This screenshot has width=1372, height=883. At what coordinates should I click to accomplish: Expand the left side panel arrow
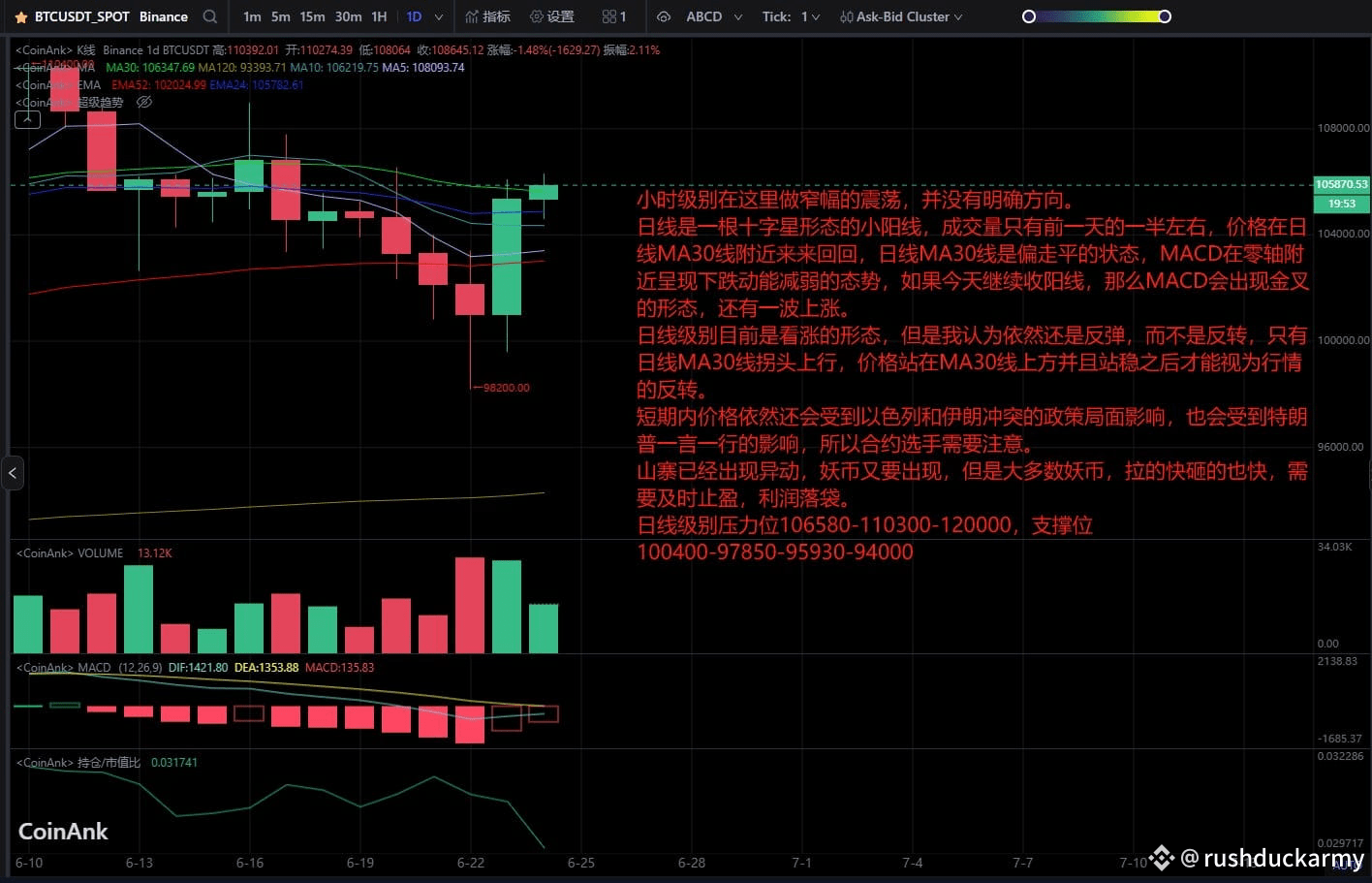coord(13,473)
